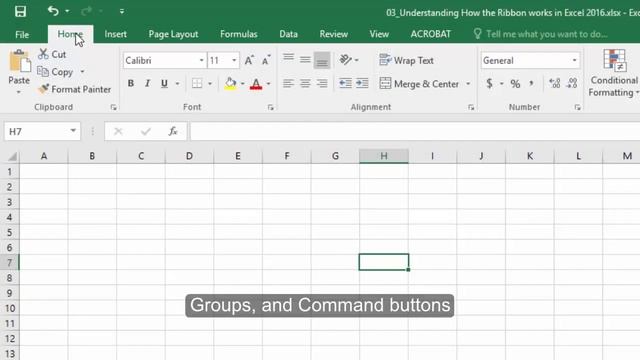Click the Merge & Center button
The height and width of the screenshot is (360, 640).
[419, 84]
